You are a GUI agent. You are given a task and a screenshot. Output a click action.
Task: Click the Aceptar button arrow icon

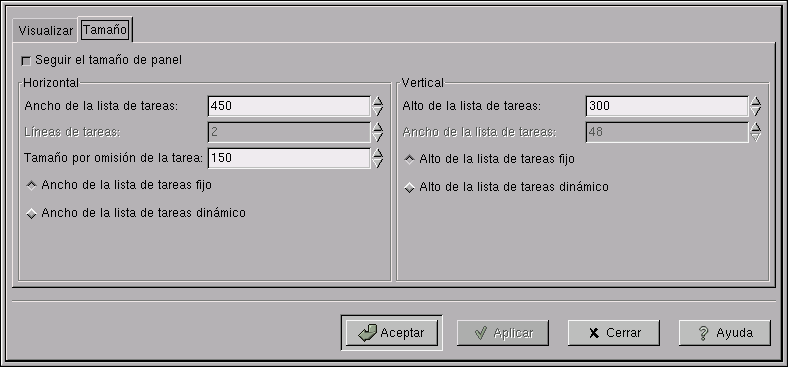point(367,333)
